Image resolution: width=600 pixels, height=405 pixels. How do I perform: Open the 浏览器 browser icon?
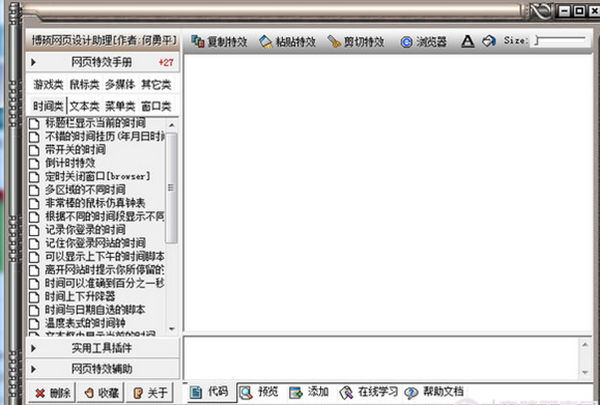click(406, 42)
